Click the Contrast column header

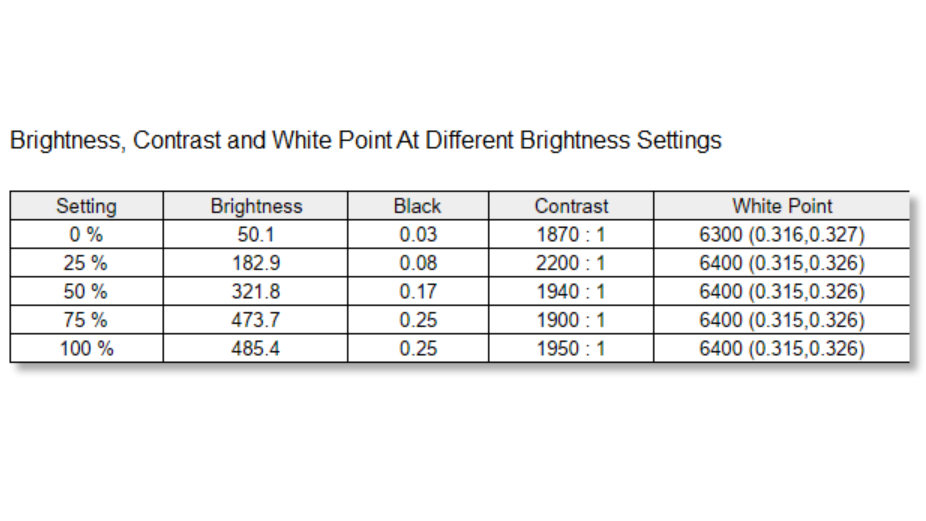571,207
